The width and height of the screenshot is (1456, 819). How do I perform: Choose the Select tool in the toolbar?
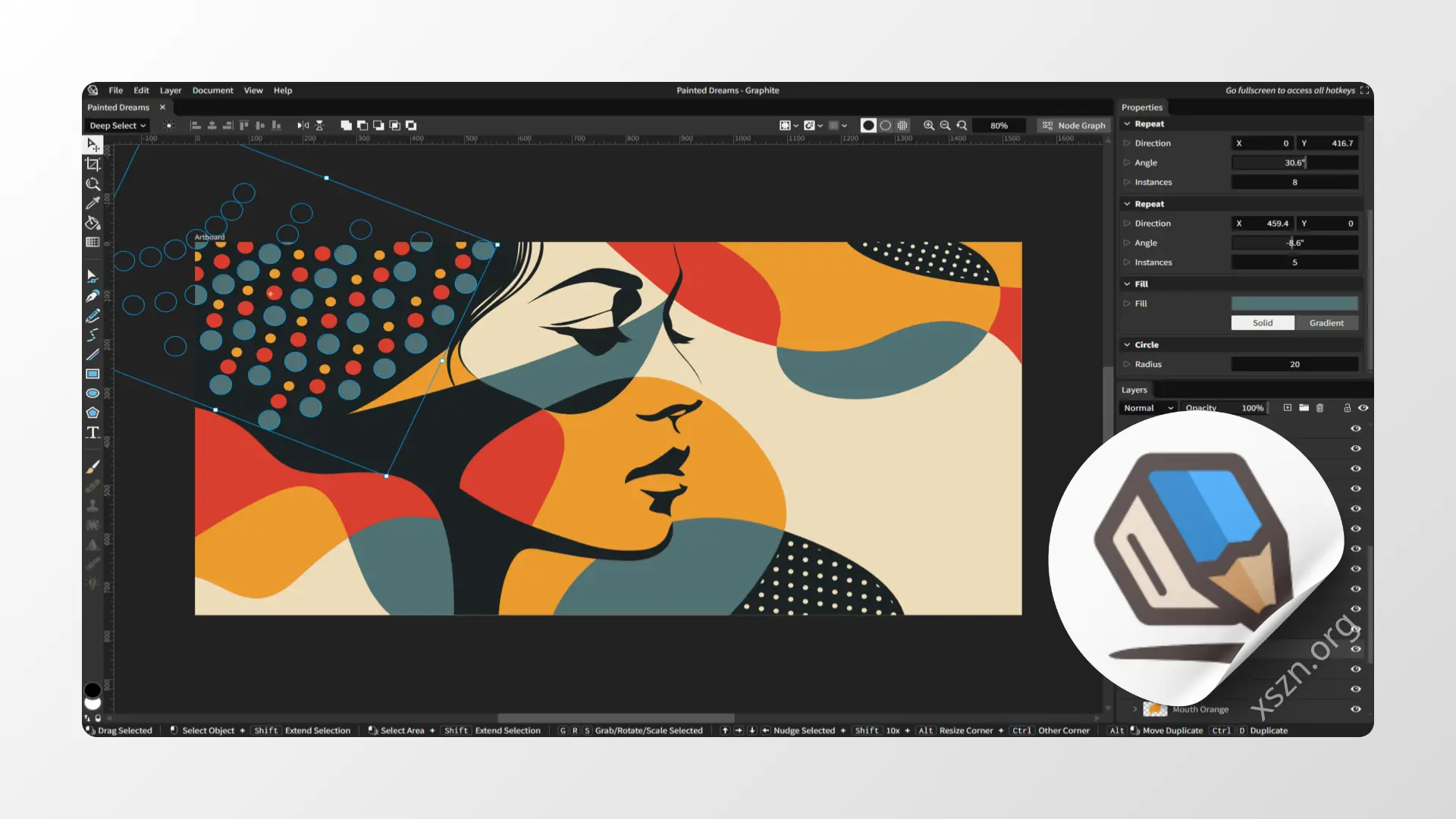pos(93,144)
